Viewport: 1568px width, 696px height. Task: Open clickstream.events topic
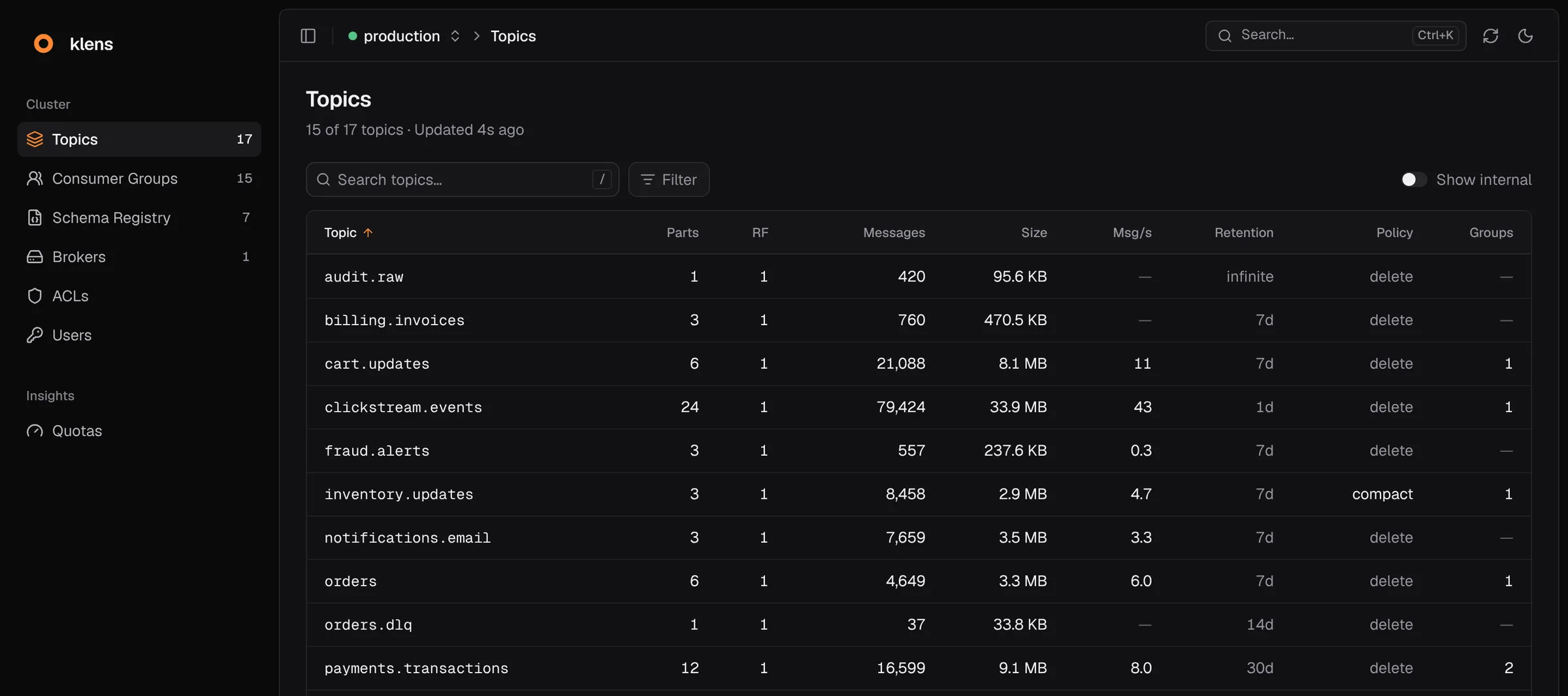(x=403, y=407)
